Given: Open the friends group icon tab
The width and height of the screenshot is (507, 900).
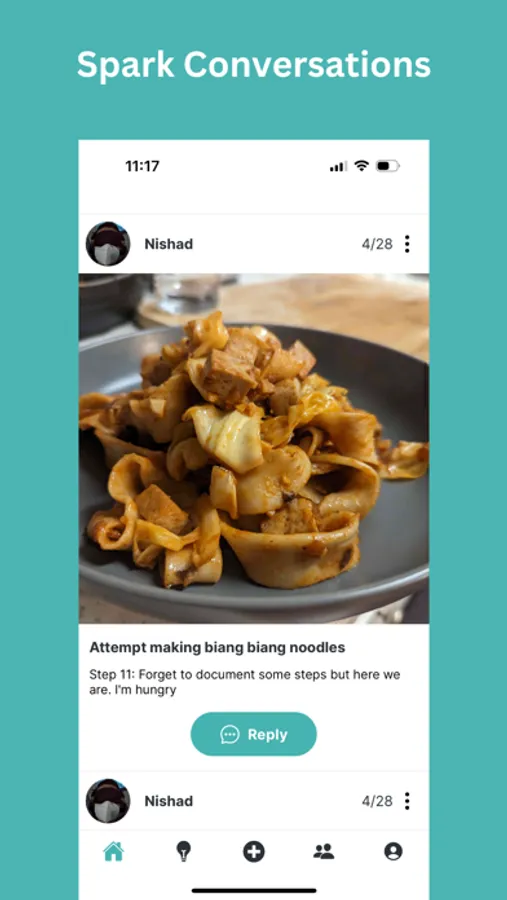Looking at the screenshot, I should click(323, 851).
